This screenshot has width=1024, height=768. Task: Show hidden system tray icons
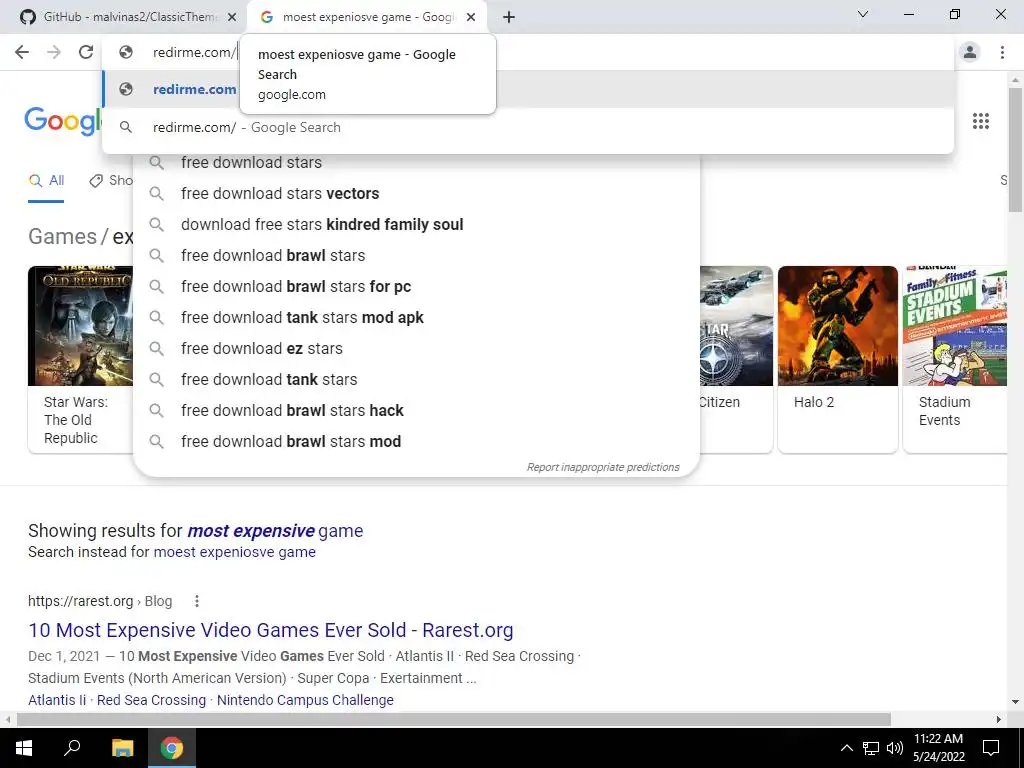click(846, 748)
